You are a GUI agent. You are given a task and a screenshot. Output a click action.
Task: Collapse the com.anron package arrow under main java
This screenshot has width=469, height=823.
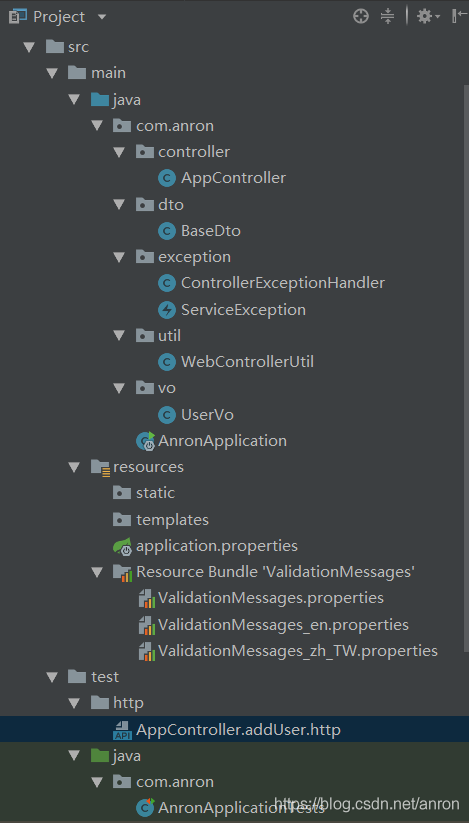97,126
